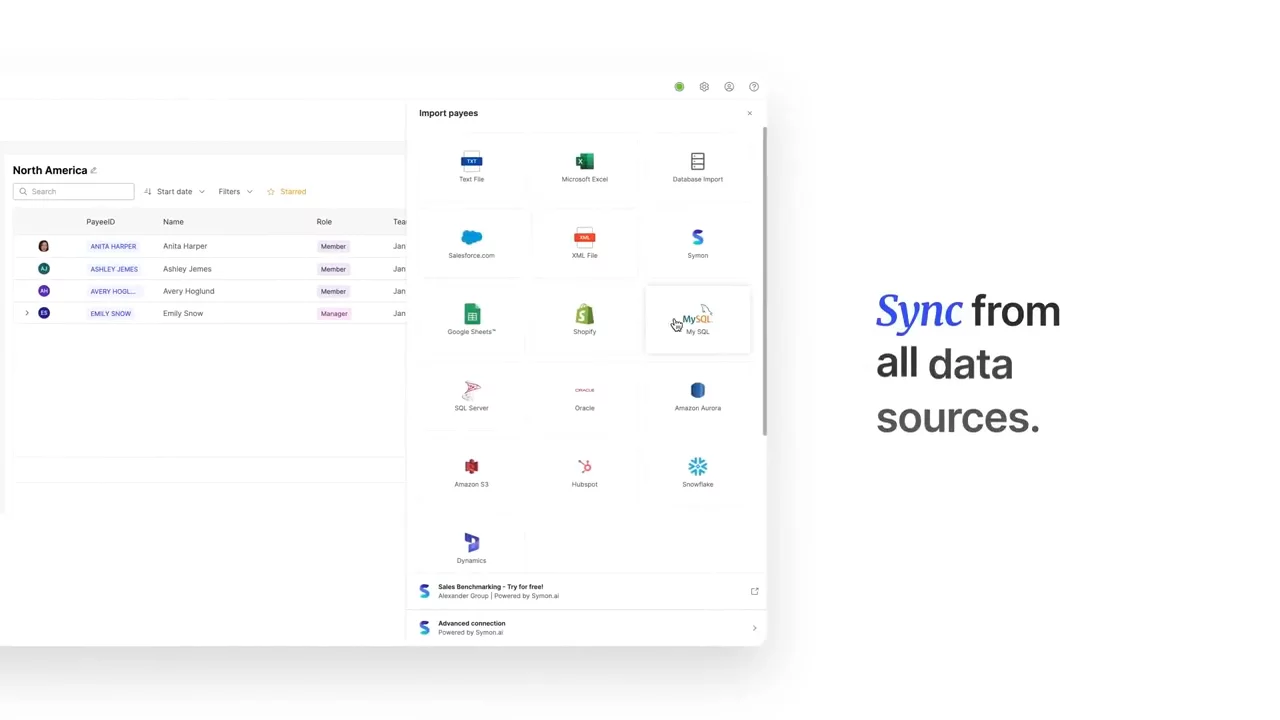Open Sales Benchmarking external link
The width and height of the screenshot is (1280, 720).
click(x=754, y=592)
